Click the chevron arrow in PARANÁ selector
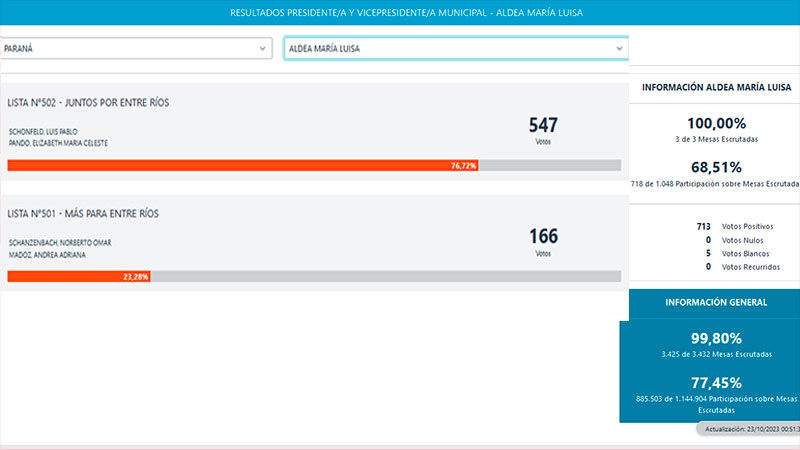This screenshot has height=450, width=800. [263, 48]
